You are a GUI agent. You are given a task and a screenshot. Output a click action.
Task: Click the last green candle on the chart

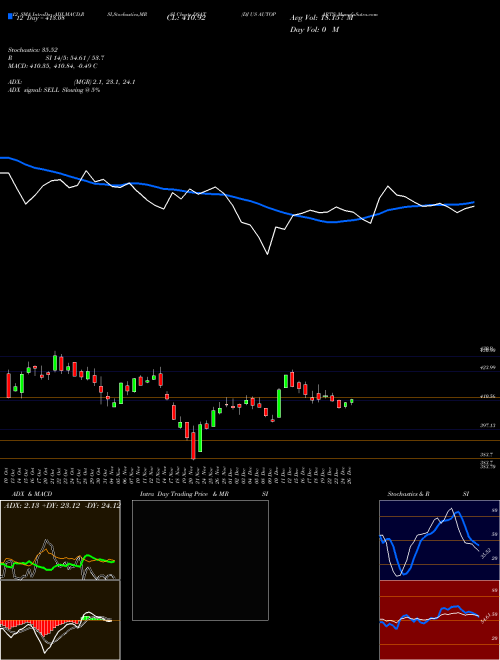(x=352, y=401)
